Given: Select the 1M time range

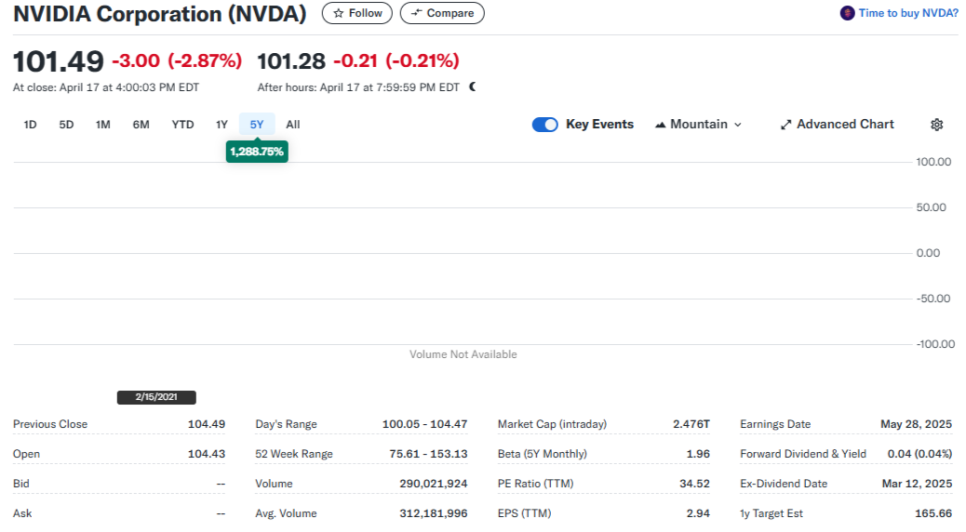Looking at the screenshot, I should click(103, 124).
